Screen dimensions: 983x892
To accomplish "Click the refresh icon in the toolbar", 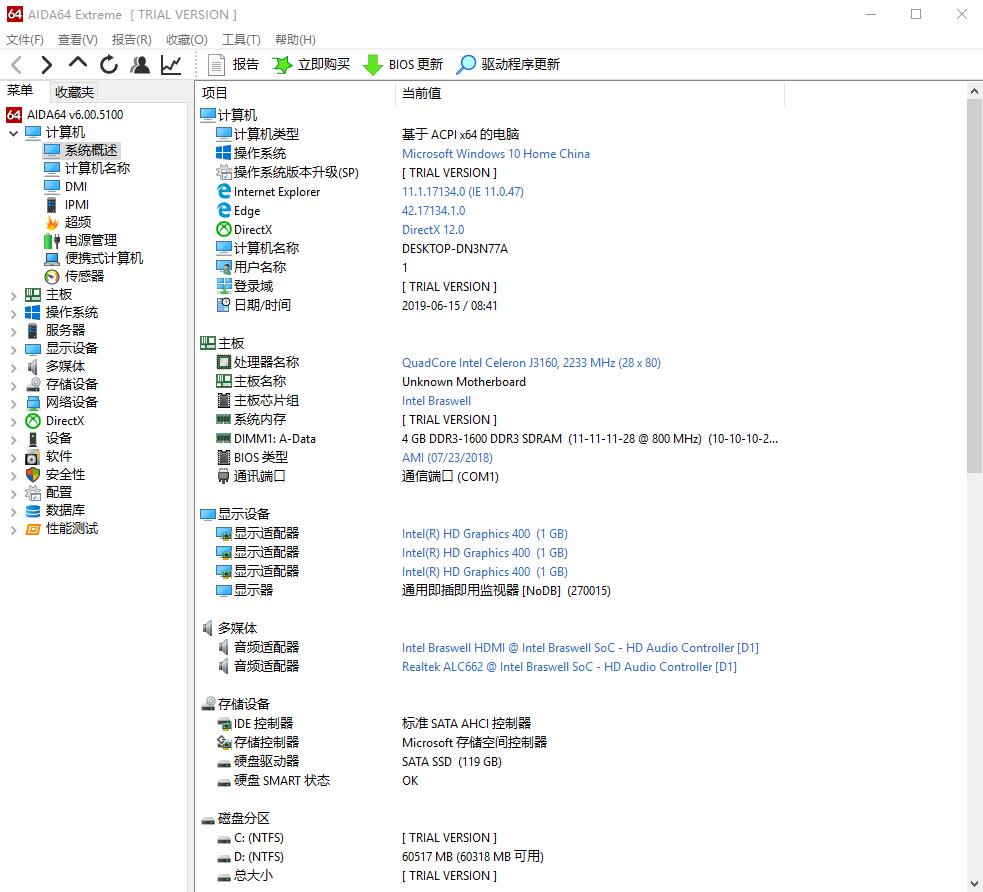I will pos(108,64).
